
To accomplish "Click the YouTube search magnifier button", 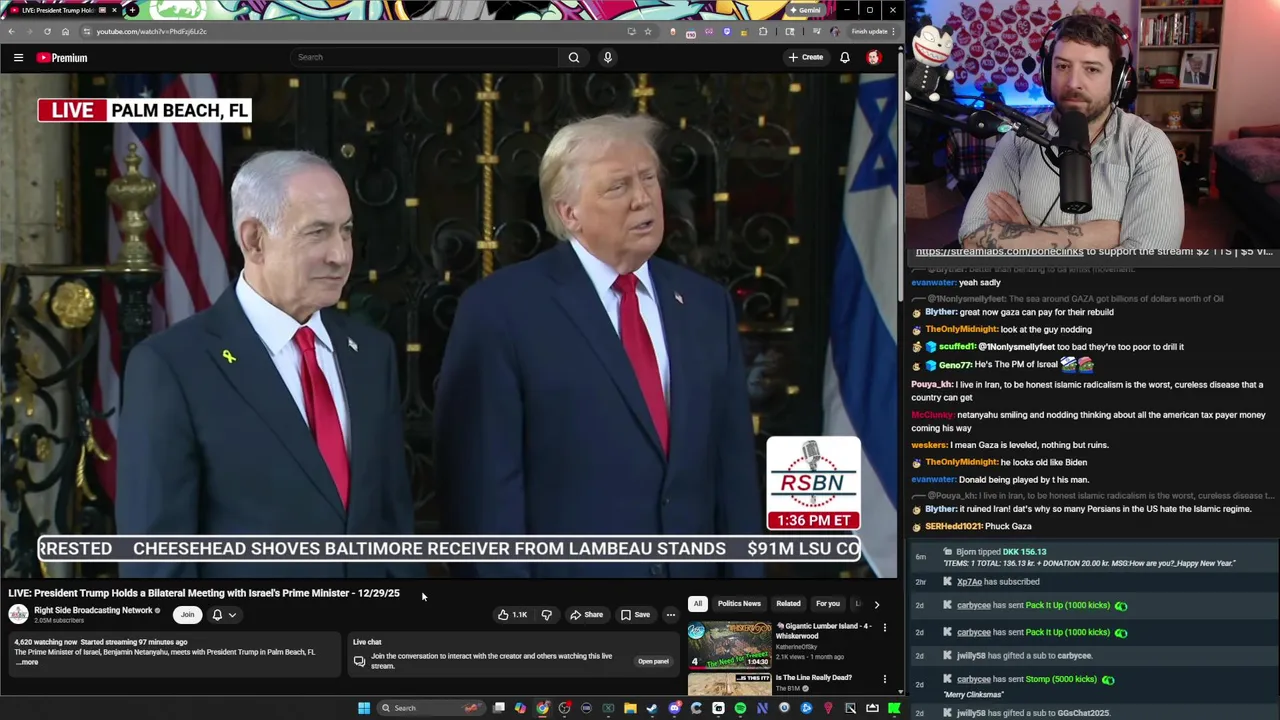I will pyautogui.click(x=574, y=57).
